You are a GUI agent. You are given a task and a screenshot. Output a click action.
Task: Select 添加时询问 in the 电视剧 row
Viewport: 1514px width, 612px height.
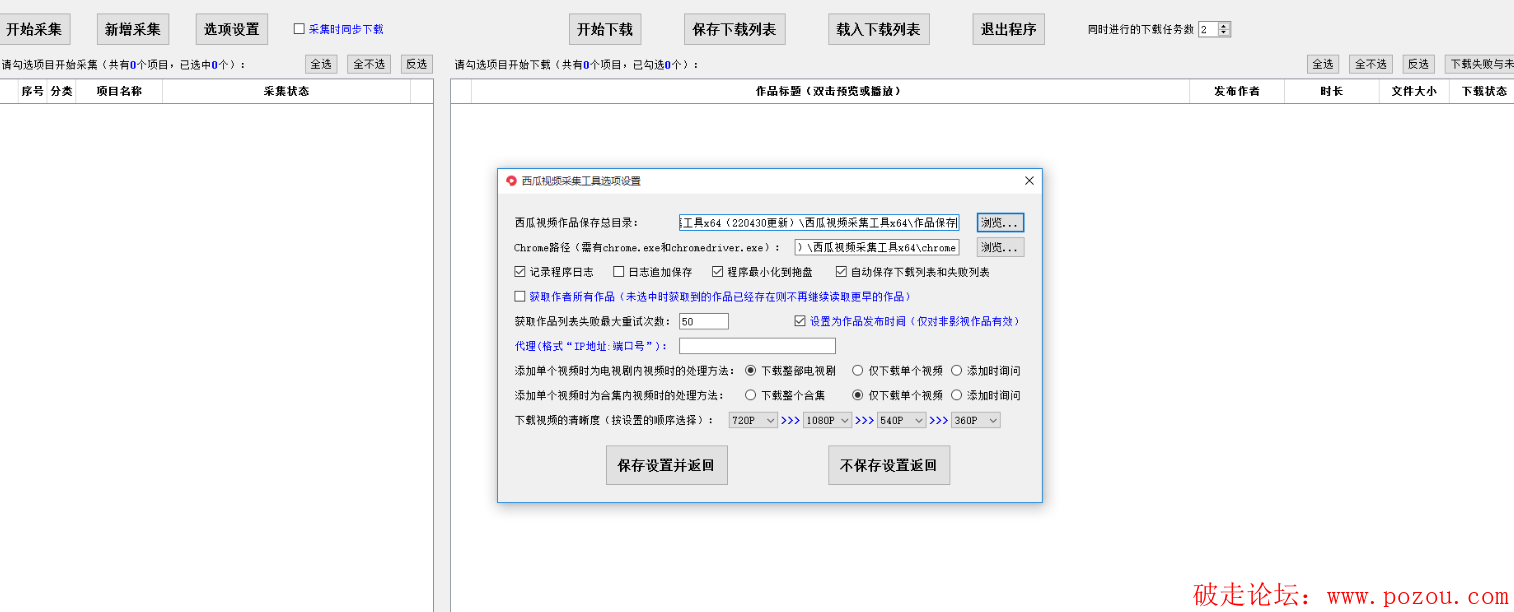pos(956,370)
